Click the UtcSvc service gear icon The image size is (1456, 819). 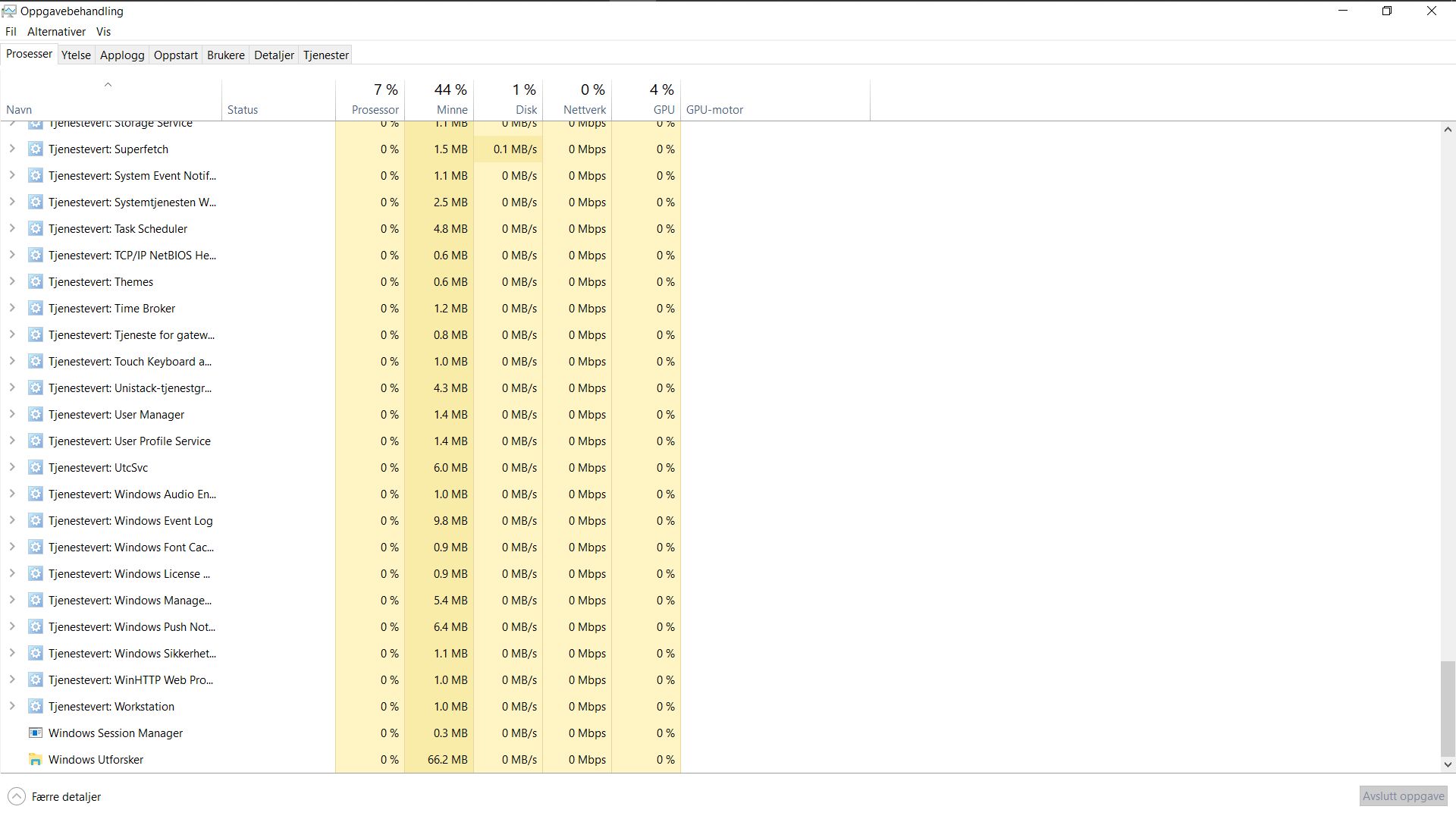point(35,468)
